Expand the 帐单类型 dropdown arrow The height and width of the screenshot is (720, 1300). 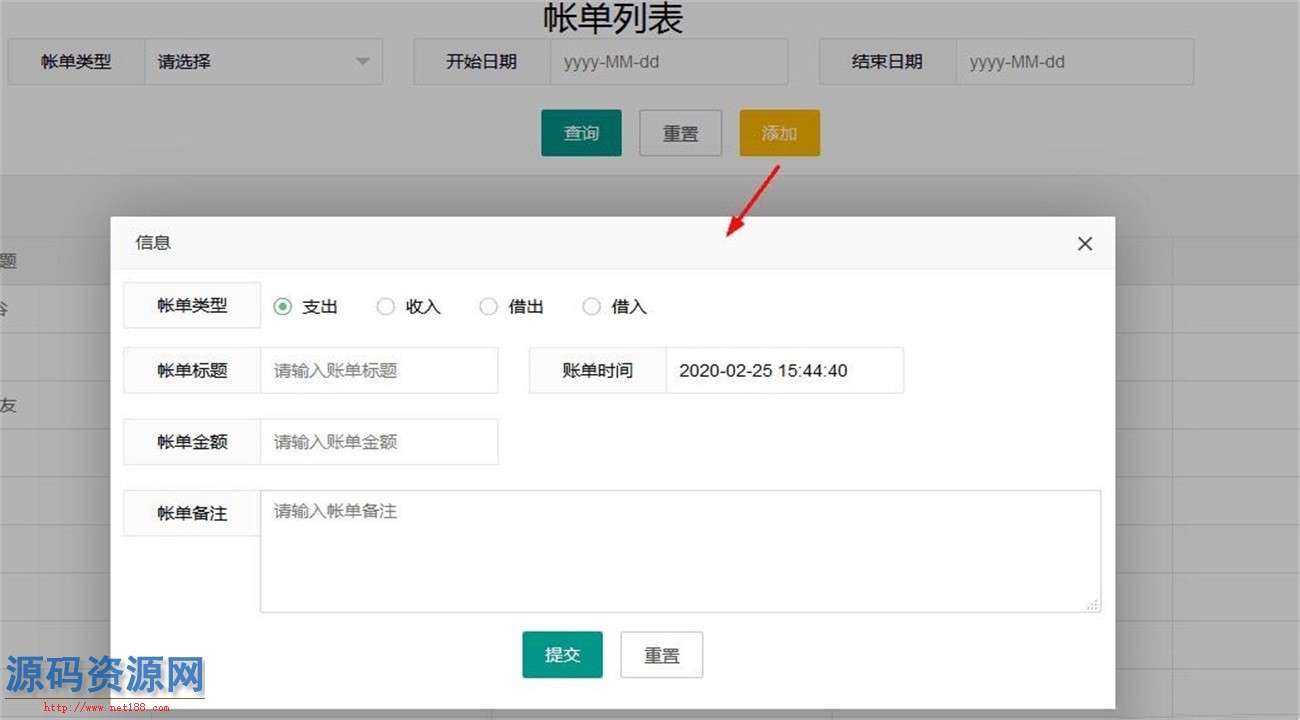362,62
